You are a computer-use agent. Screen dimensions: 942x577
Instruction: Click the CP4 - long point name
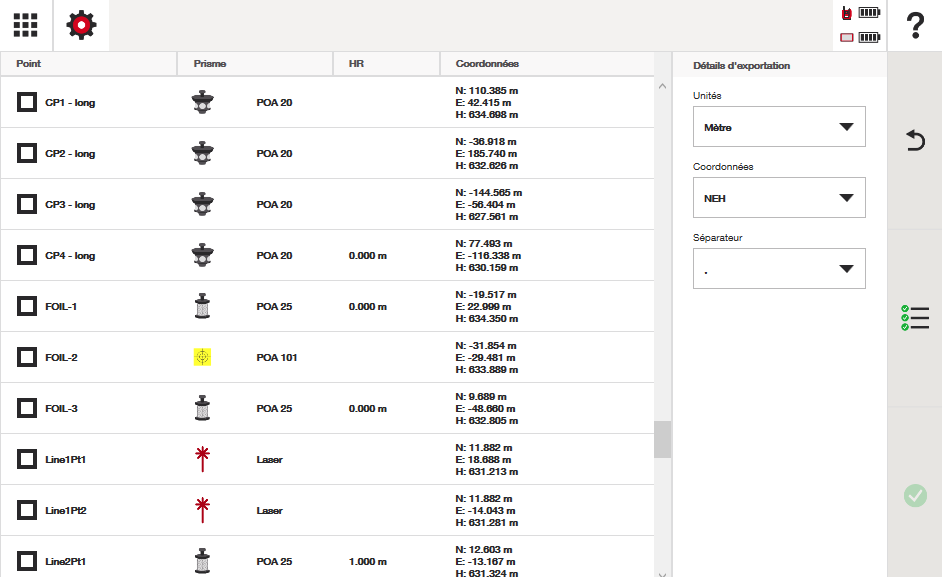point(70,255)
